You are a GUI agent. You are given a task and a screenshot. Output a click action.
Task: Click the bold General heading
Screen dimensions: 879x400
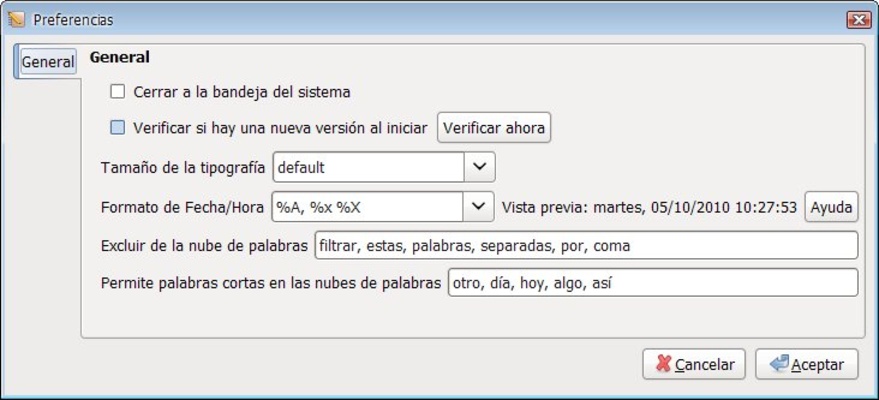coord(119,57)
